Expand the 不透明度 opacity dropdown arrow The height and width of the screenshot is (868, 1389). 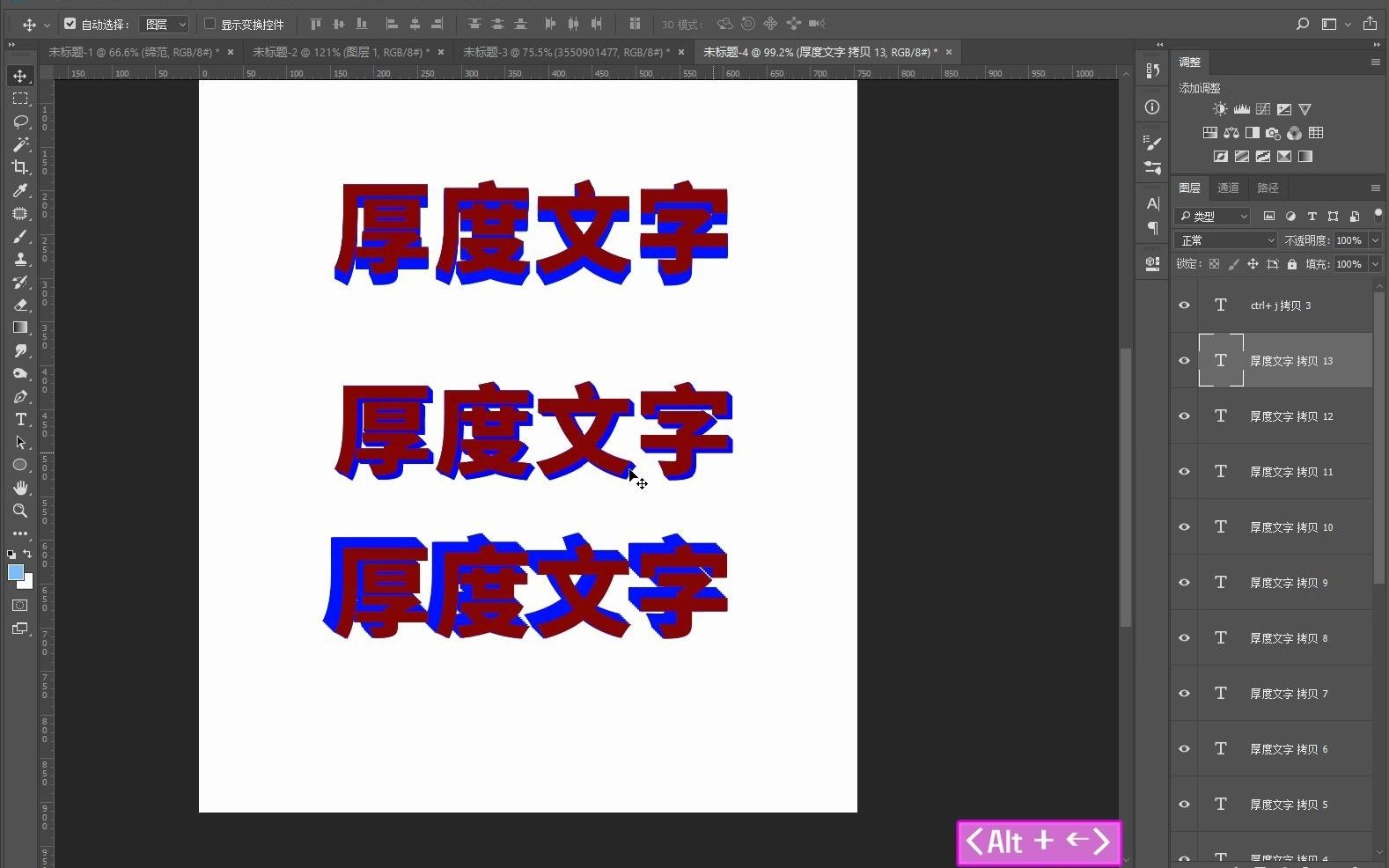coord(1375,240)
